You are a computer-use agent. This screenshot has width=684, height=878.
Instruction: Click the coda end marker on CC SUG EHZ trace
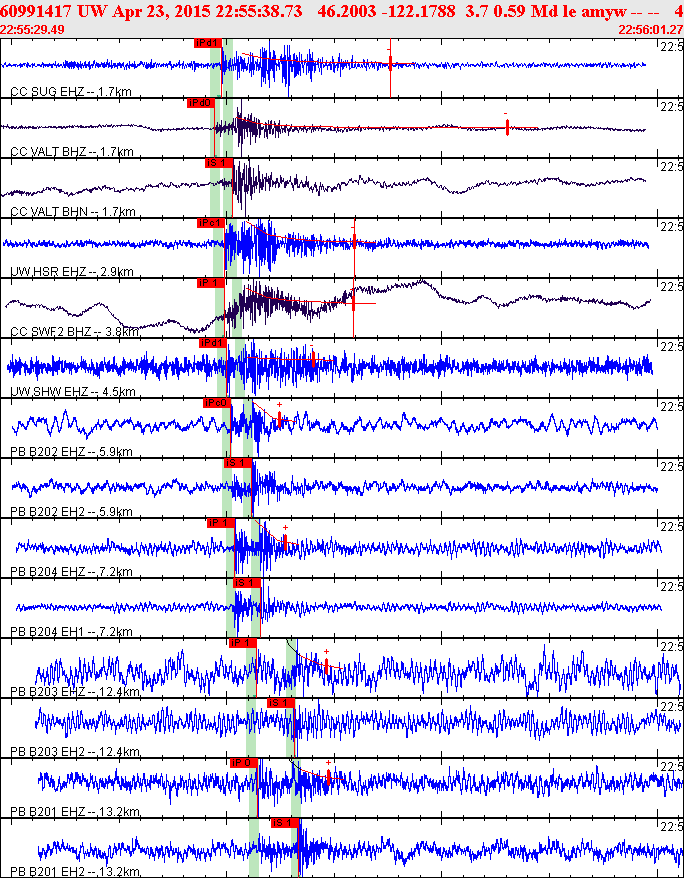click(x=390, y=63)
